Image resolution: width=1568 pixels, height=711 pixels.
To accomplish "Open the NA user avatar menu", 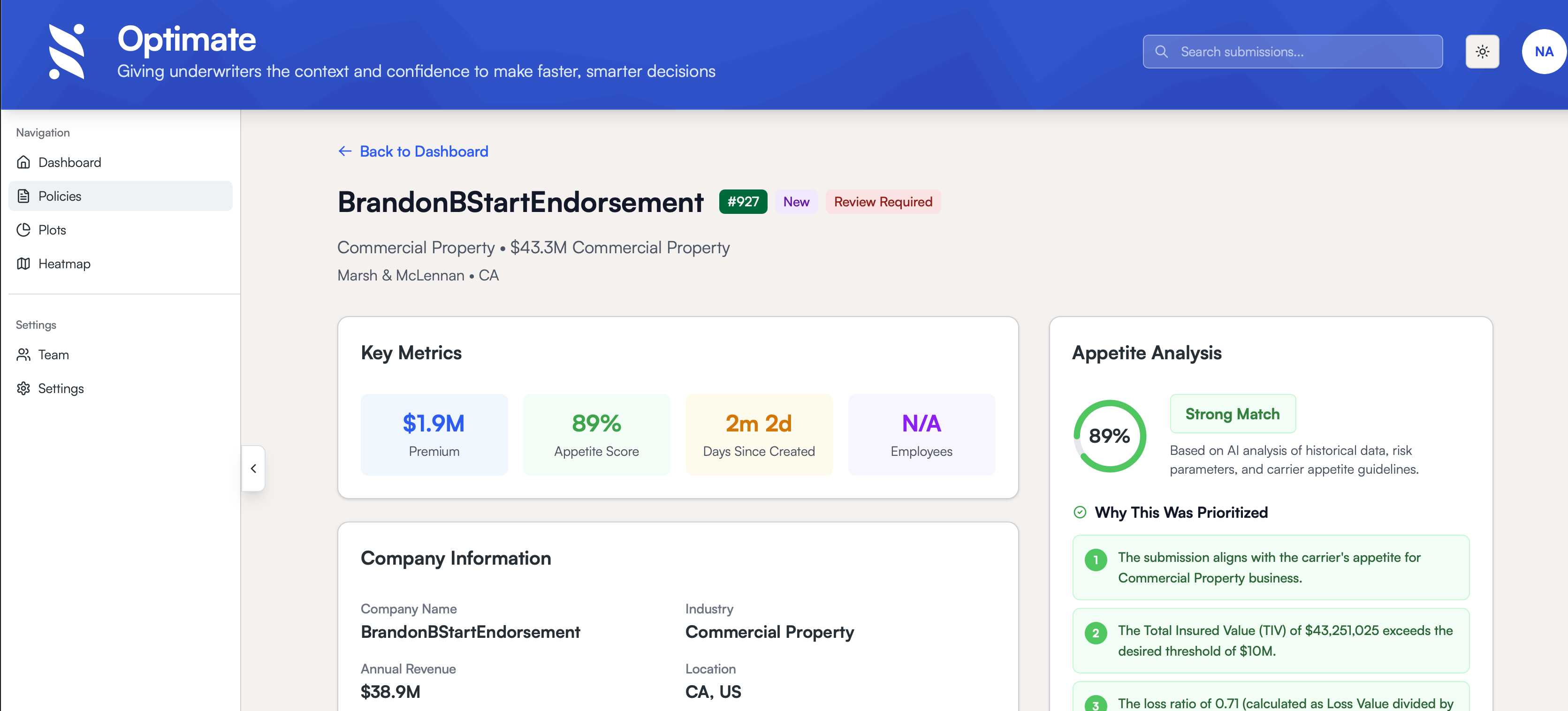I will [1544, 52].
